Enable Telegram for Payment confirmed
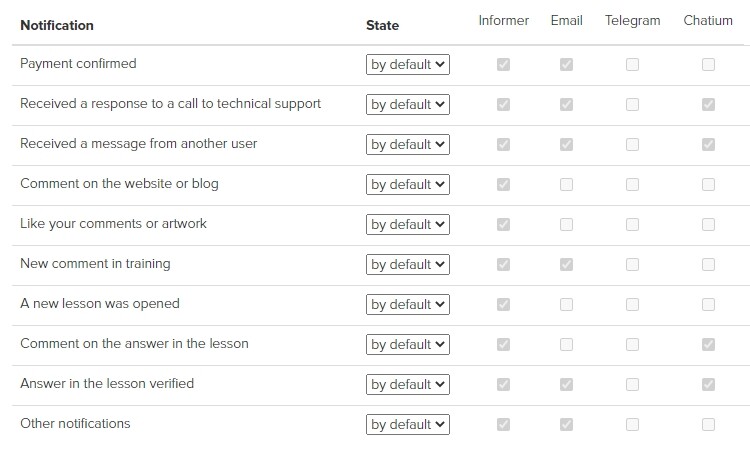Image resolution: width=750 pixels, height=451 pixels. click(x=632, y=65)
